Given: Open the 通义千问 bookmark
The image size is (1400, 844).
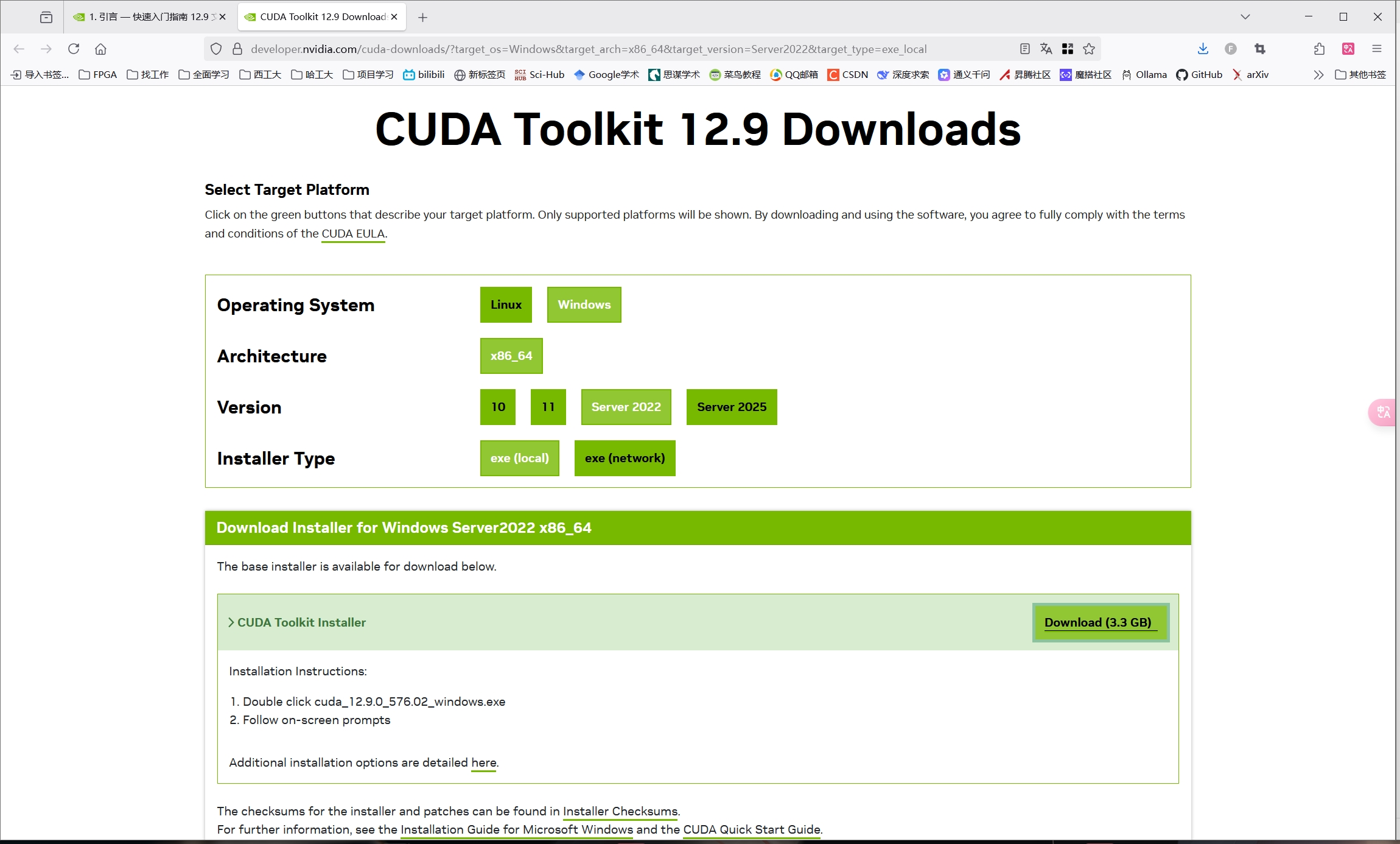Looking at the screenshot, I should [964, 75].
